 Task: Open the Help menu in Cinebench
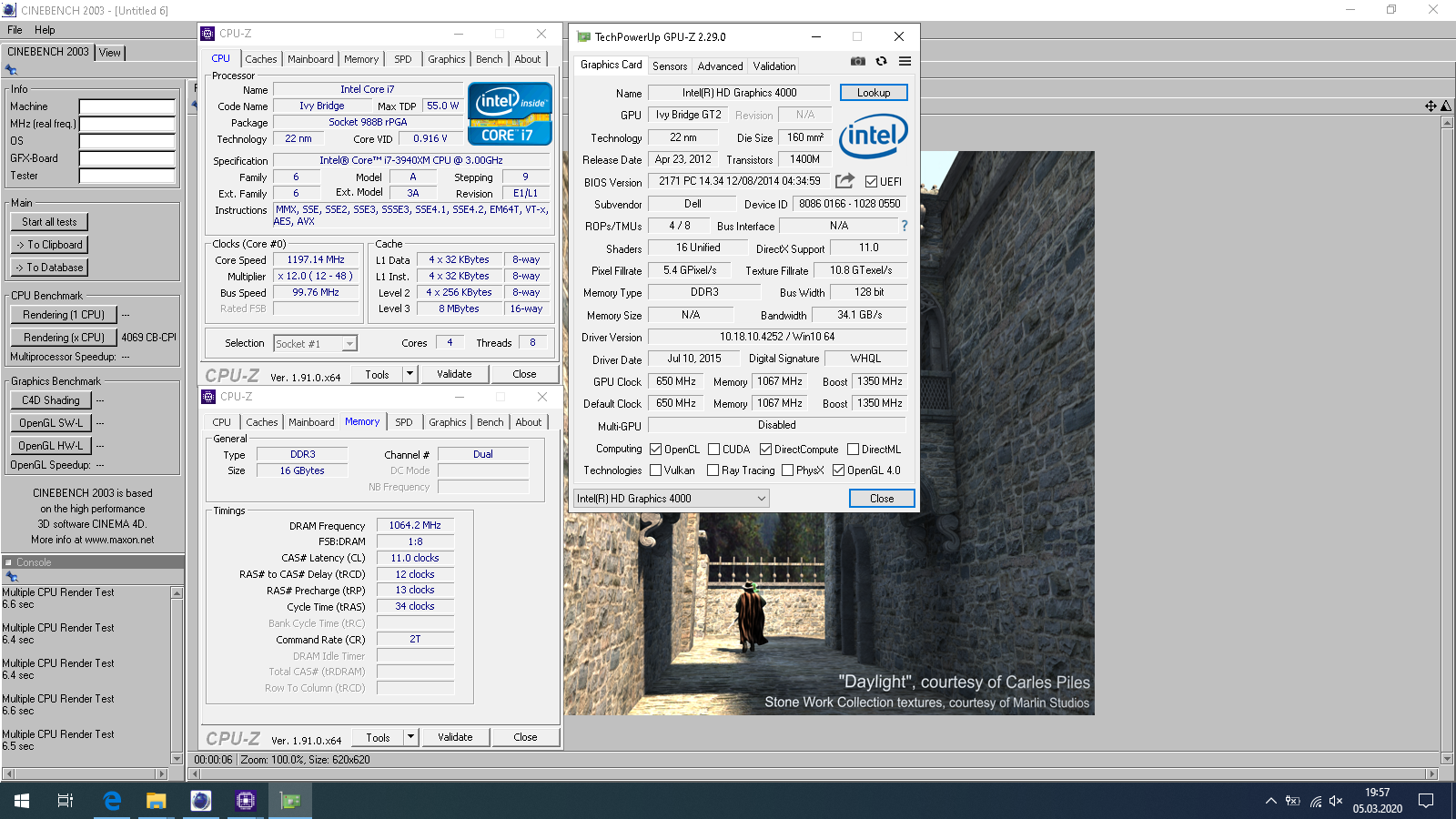(x=45, y=30)
